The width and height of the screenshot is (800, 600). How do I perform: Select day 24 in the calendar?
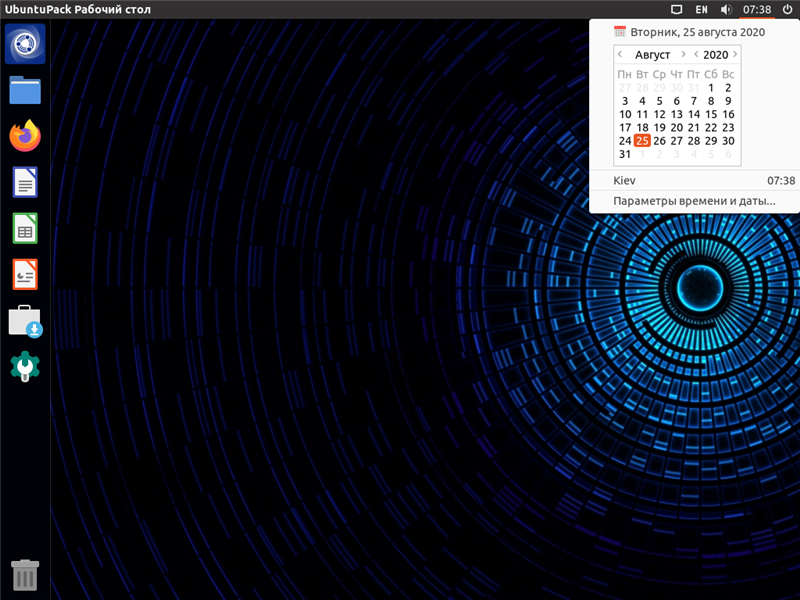(x=625, y=141)
